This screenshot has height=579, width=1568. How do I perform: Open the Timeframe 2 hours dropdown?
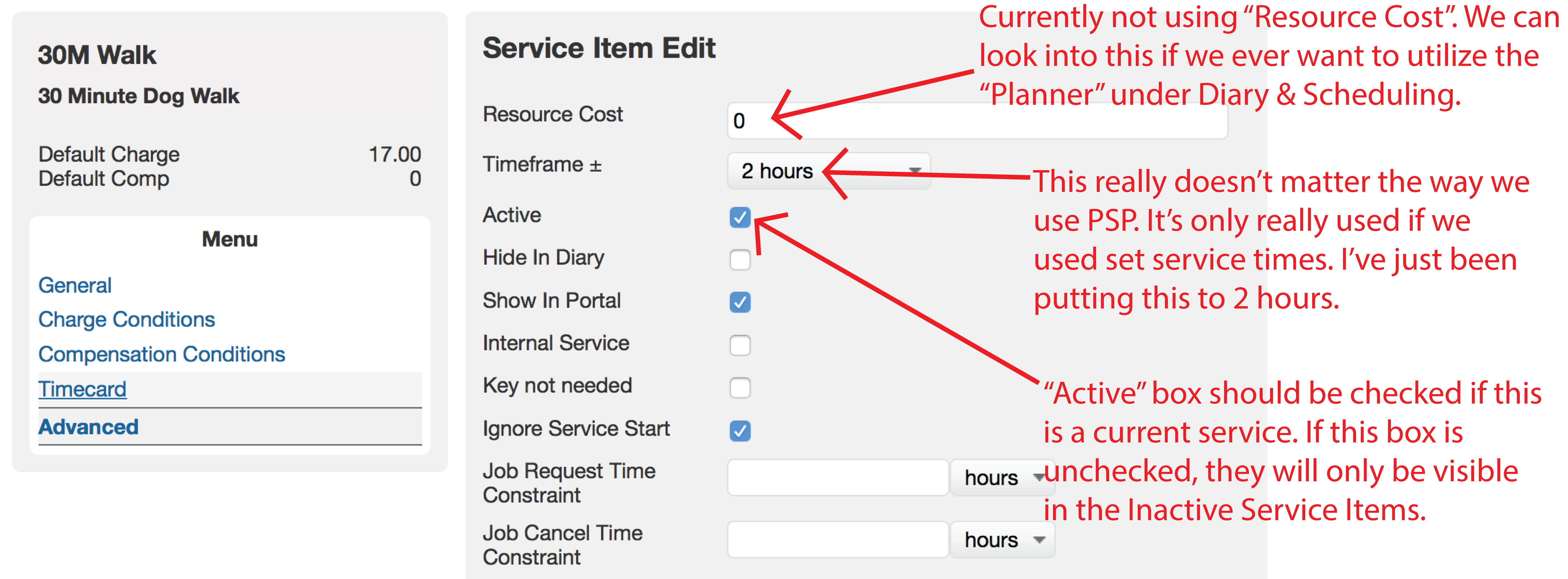pos(829,171)
